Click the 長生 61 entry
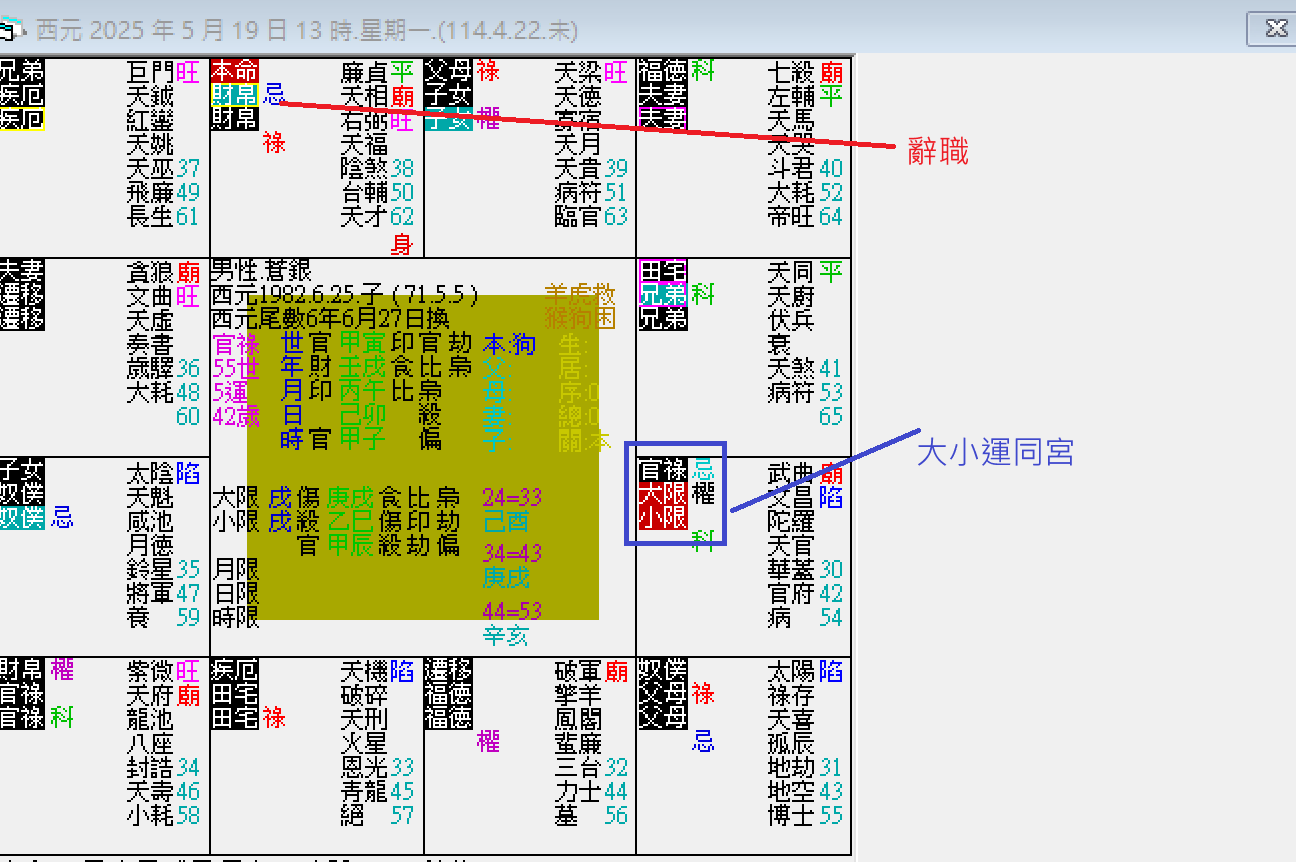The image size is (1296, 862). pos(163,217)
